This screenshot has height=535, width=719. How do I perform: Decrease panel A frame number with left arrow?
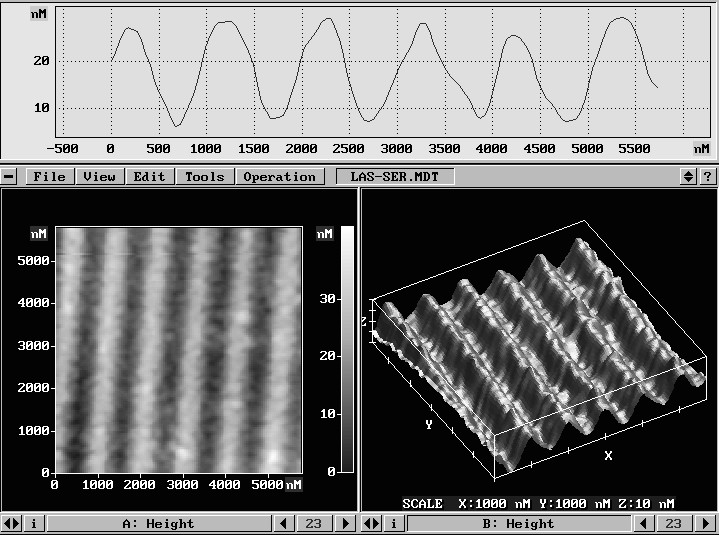pos(285,523)
